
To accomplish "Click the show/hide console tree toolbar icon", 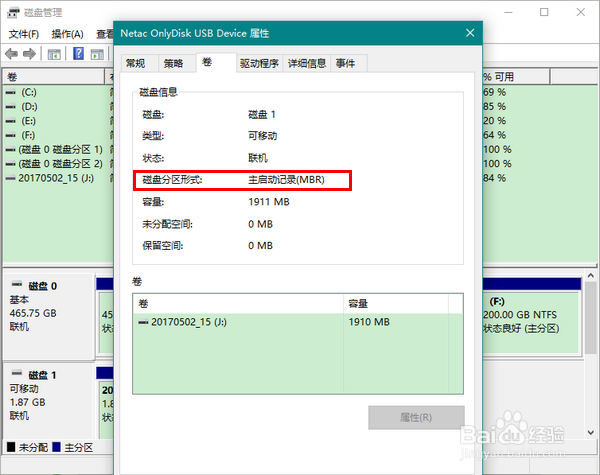I will (54, 54).
